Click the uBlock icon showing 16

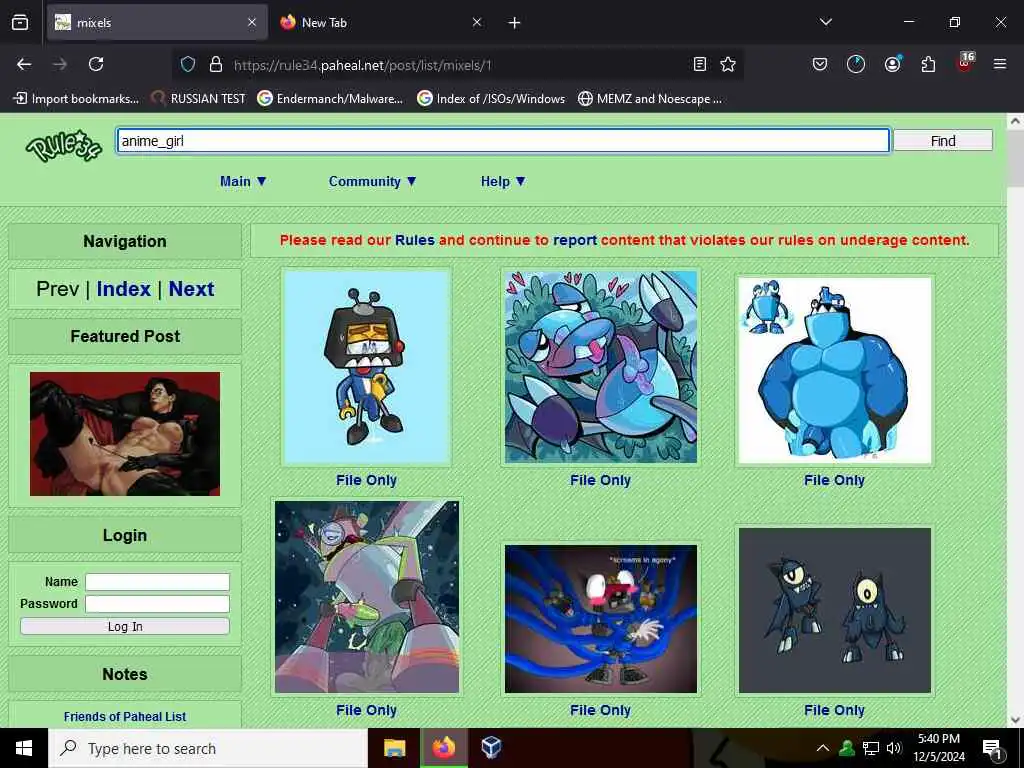click(965, 62)
